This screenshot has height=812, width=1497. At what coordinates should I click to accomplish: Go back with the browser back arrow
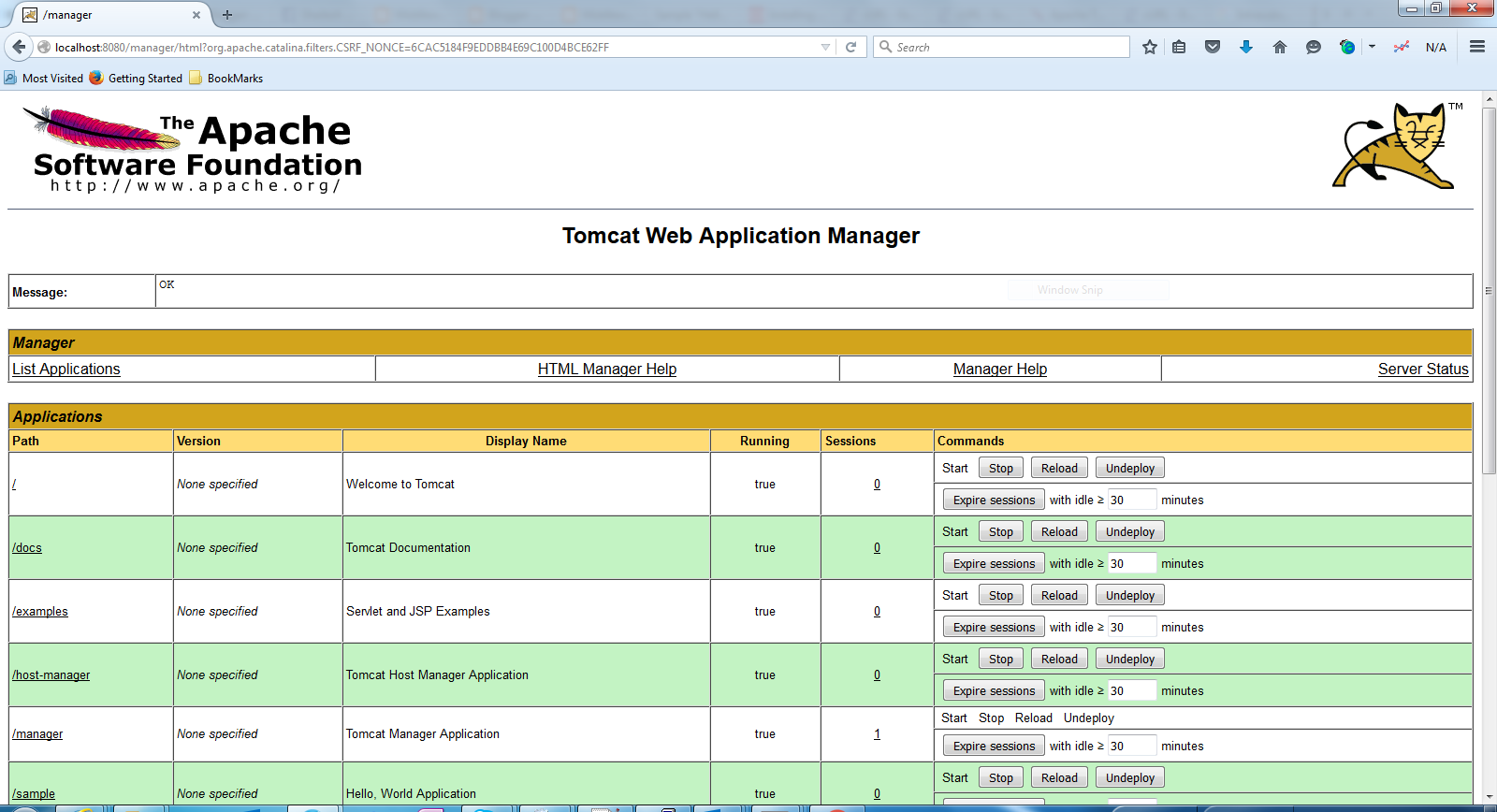19,47
